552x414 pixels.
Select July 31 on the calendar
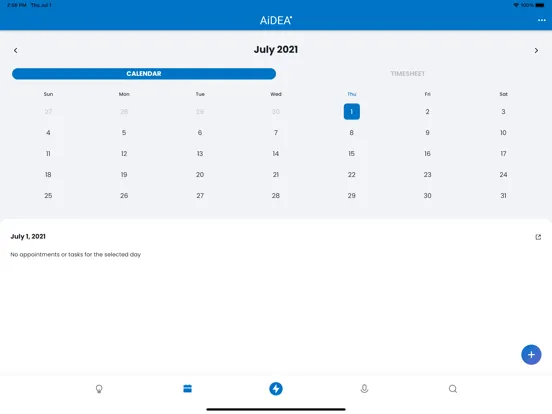pyautogui.click(x=503, y=195)
